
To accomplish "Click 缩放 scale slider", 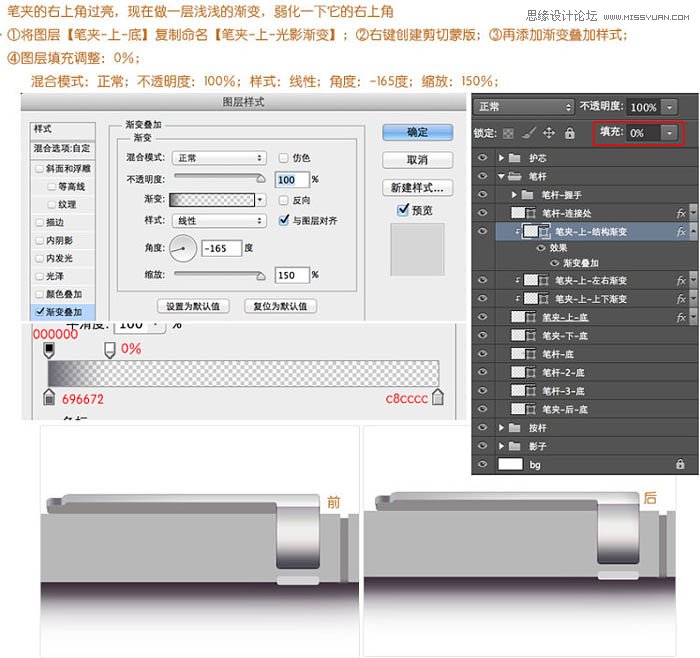I will [x=220, y=275].
